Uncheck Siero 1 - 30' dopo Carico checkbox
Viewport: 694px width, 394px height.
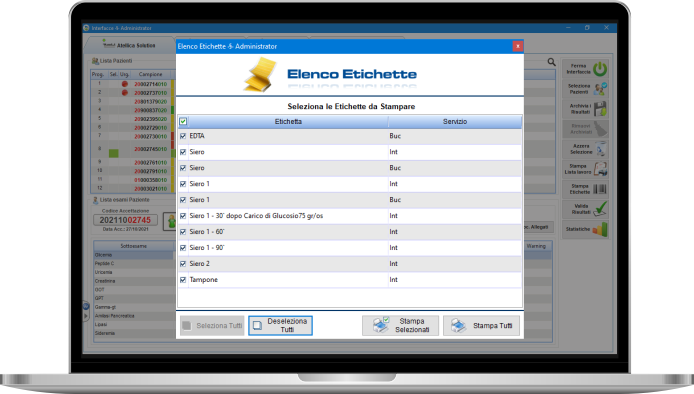point(183,216)
